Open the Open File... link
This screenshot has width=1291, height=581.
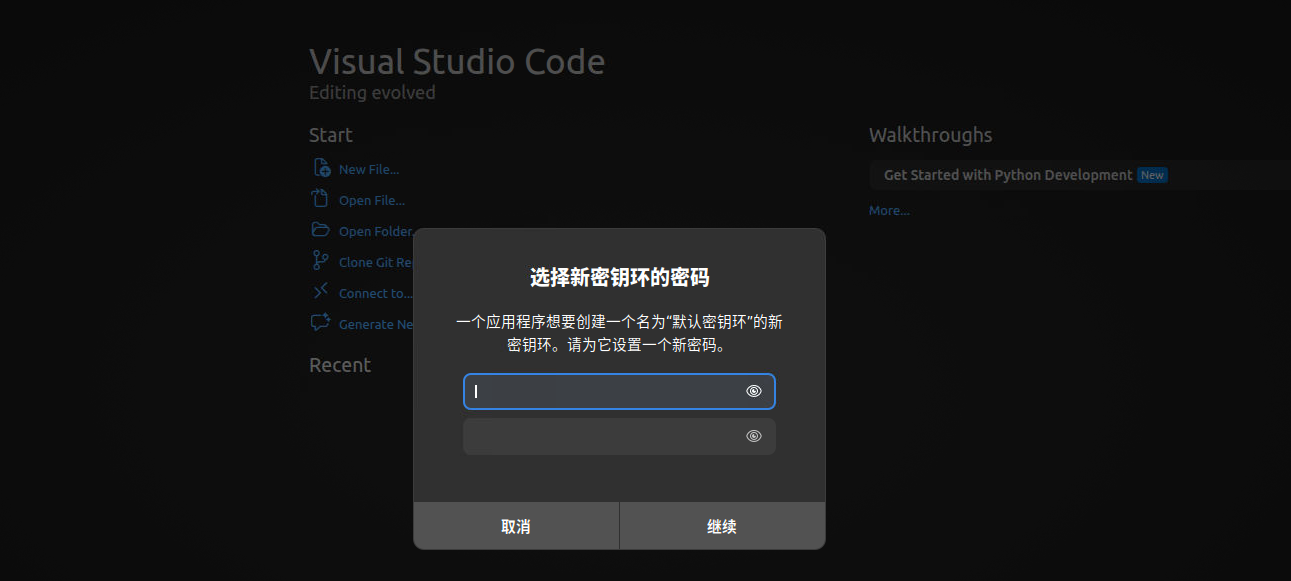[x=371, y=200]
